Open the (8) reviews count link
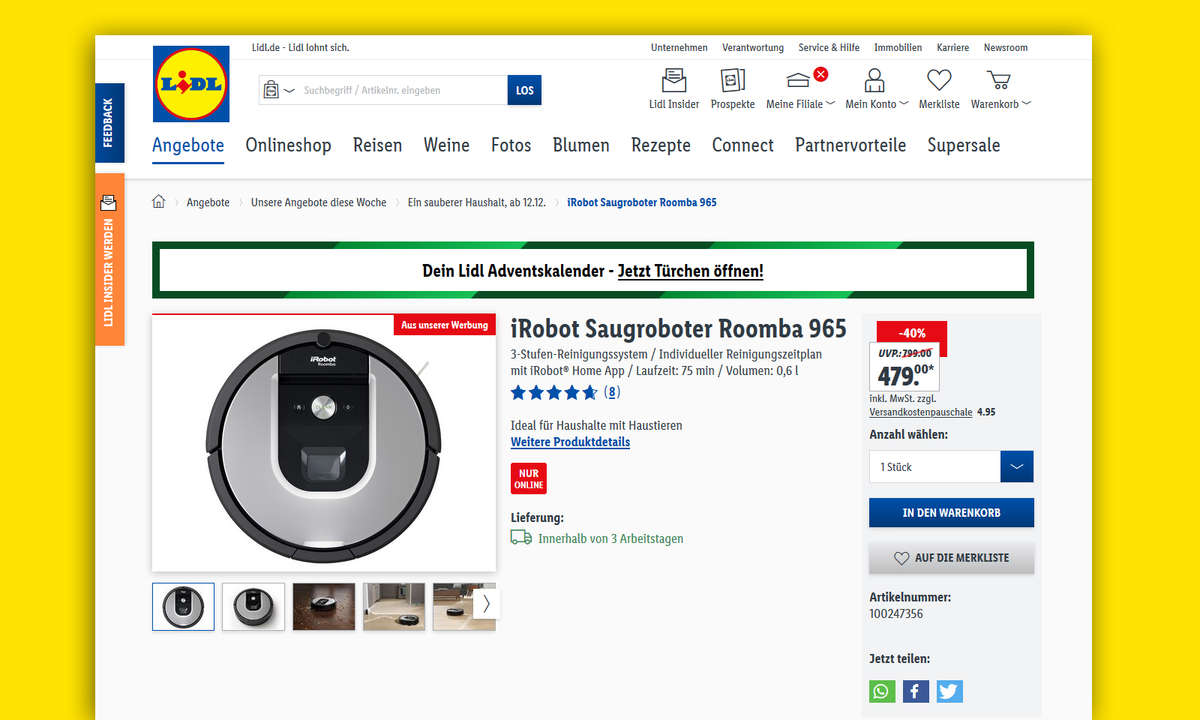This screenshot has height=720, width=1200. (611, 392)
